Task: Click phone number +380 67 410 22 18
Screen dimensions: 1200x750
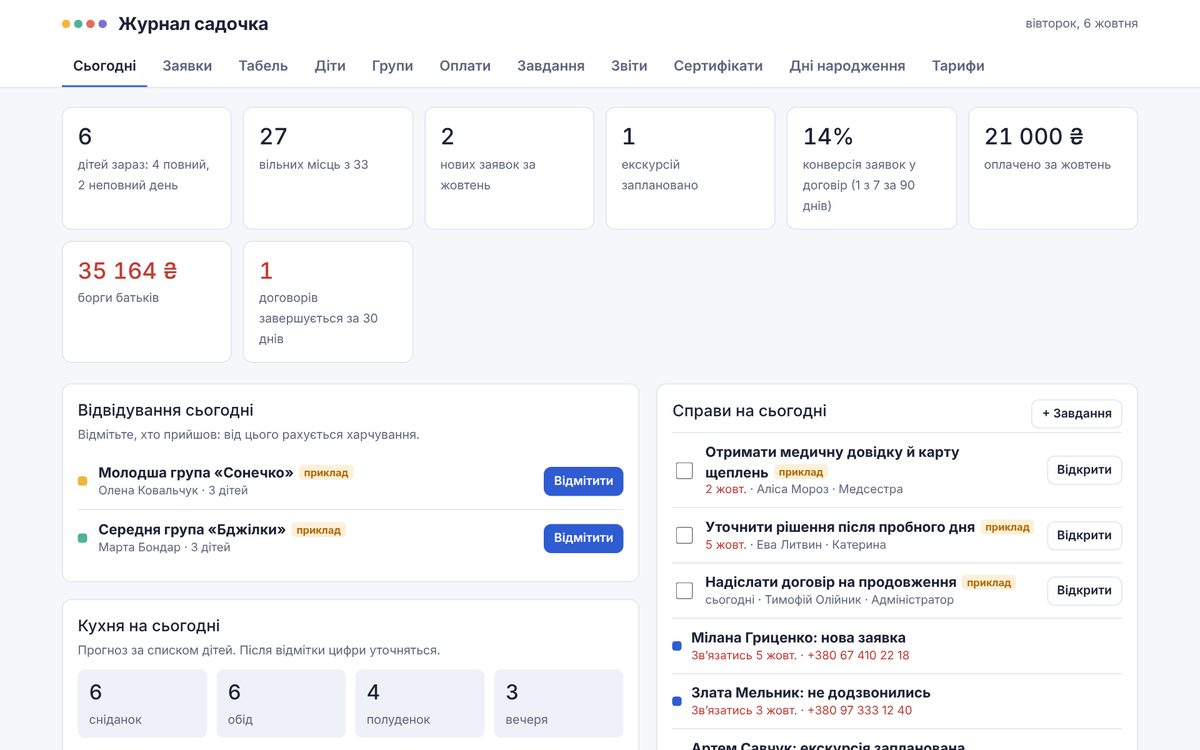Action: click(858, 656)
